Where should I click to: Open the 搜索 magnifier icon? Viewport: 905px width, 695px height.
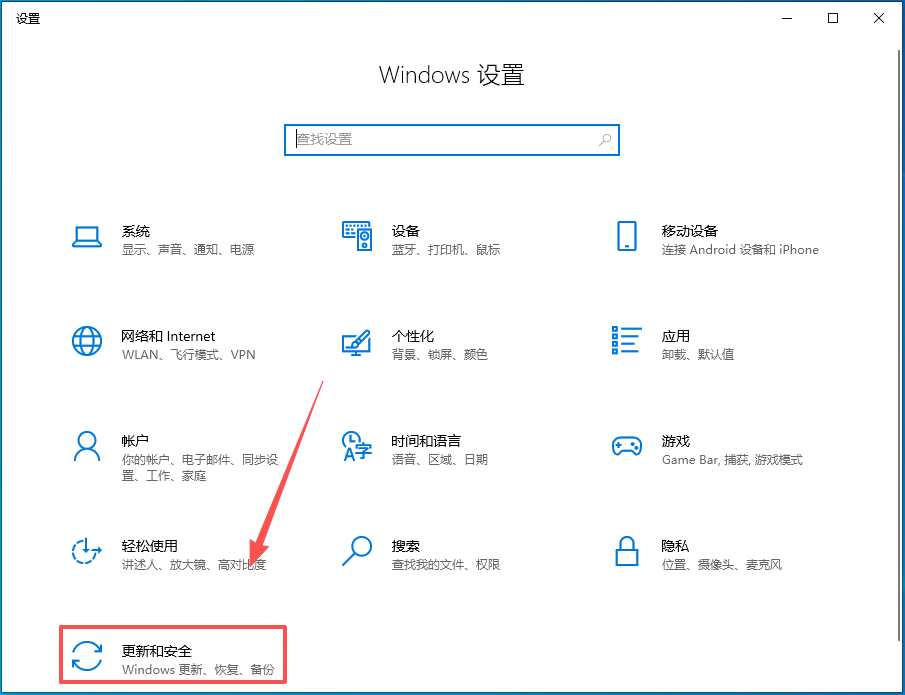357,551
